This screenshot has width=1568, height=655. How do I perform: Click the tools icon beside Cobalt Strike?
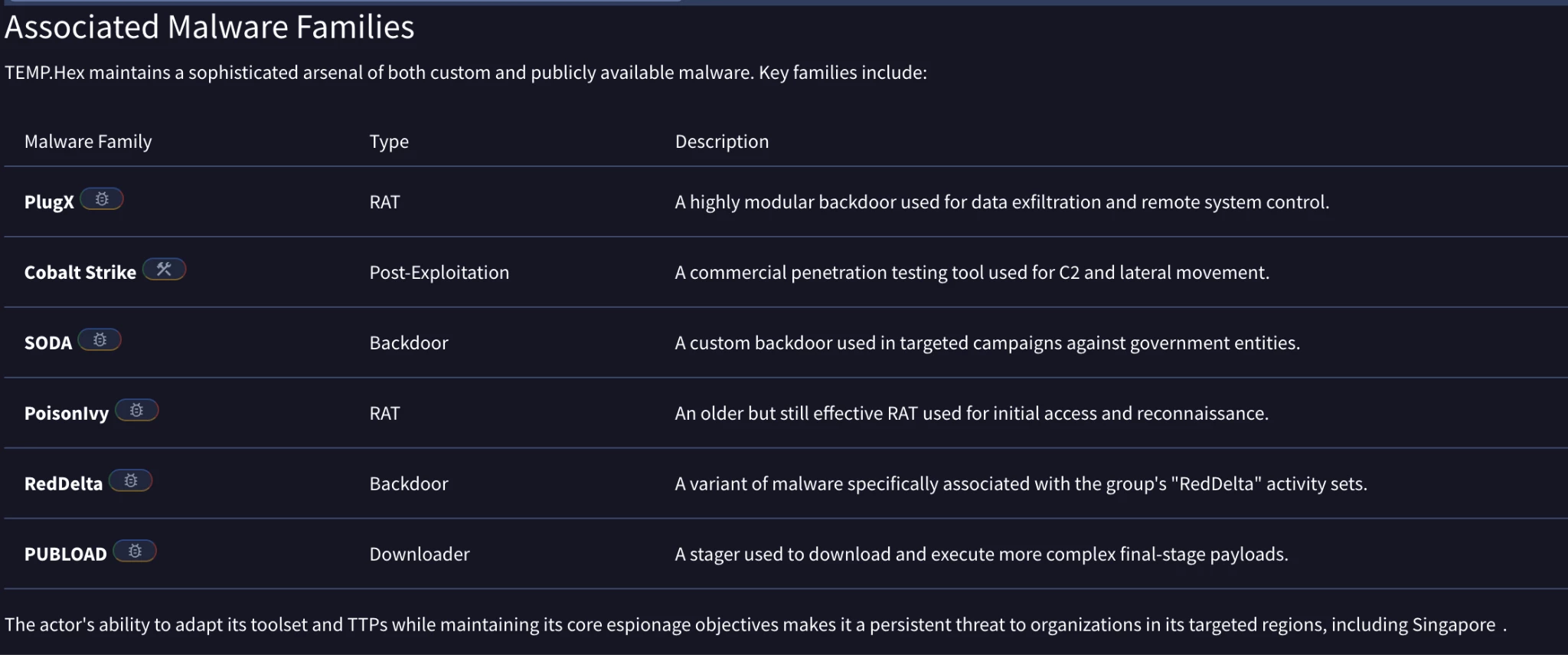pyautogui.click(x=164, y=270)
